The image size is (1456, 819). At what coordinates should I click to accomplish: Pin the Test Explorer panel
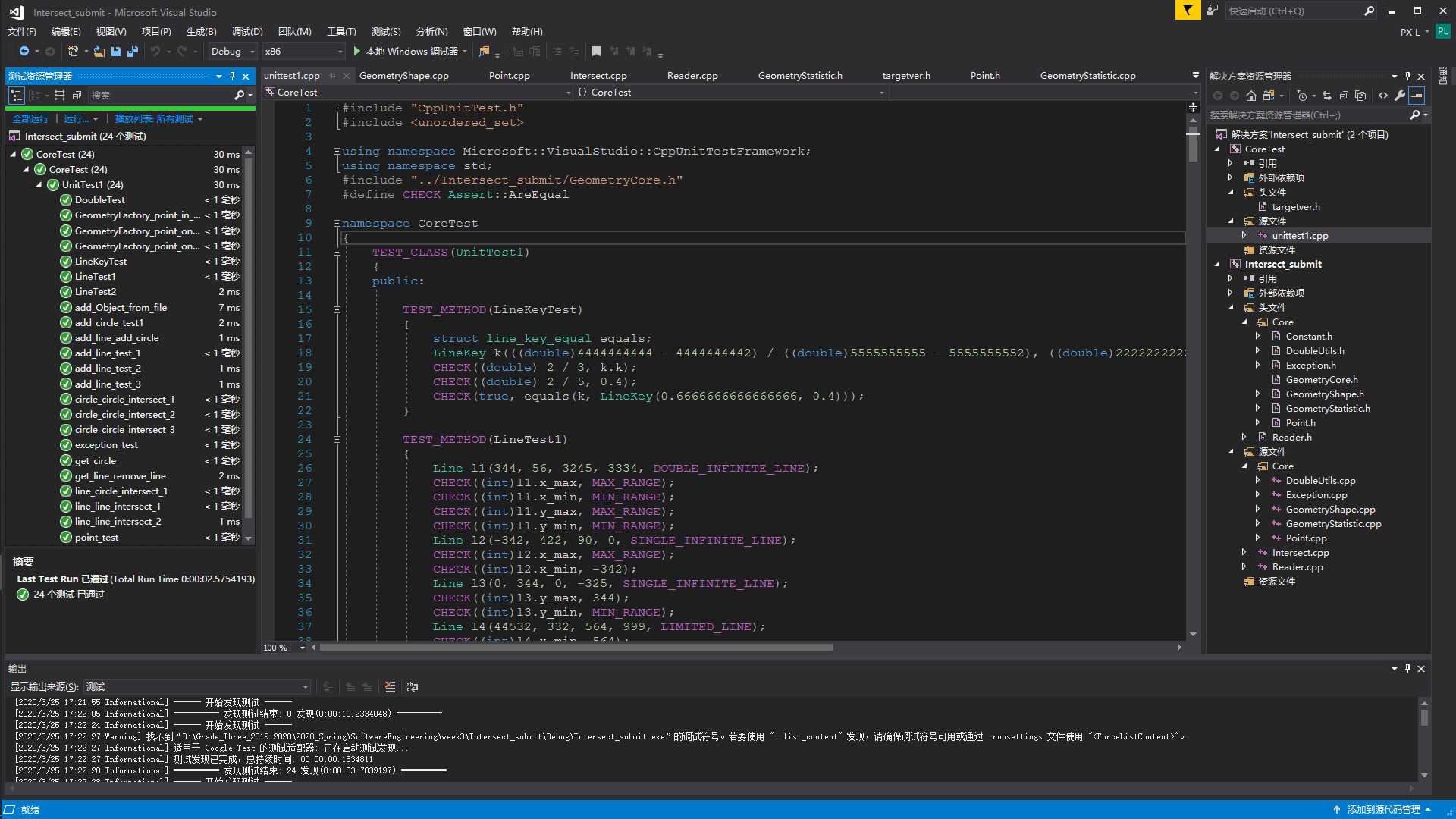232,76
